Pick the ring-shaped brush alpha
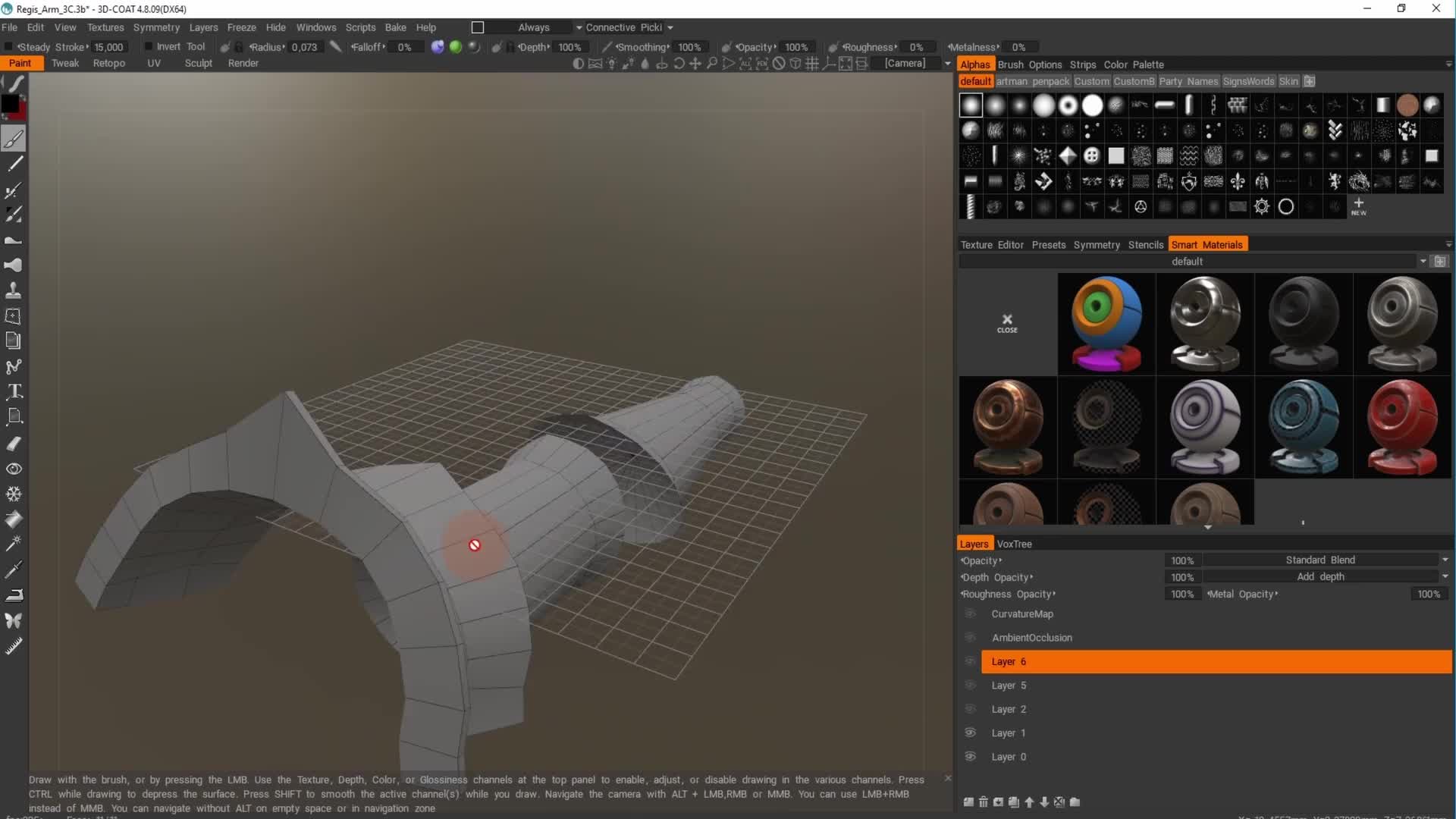 1068,105
